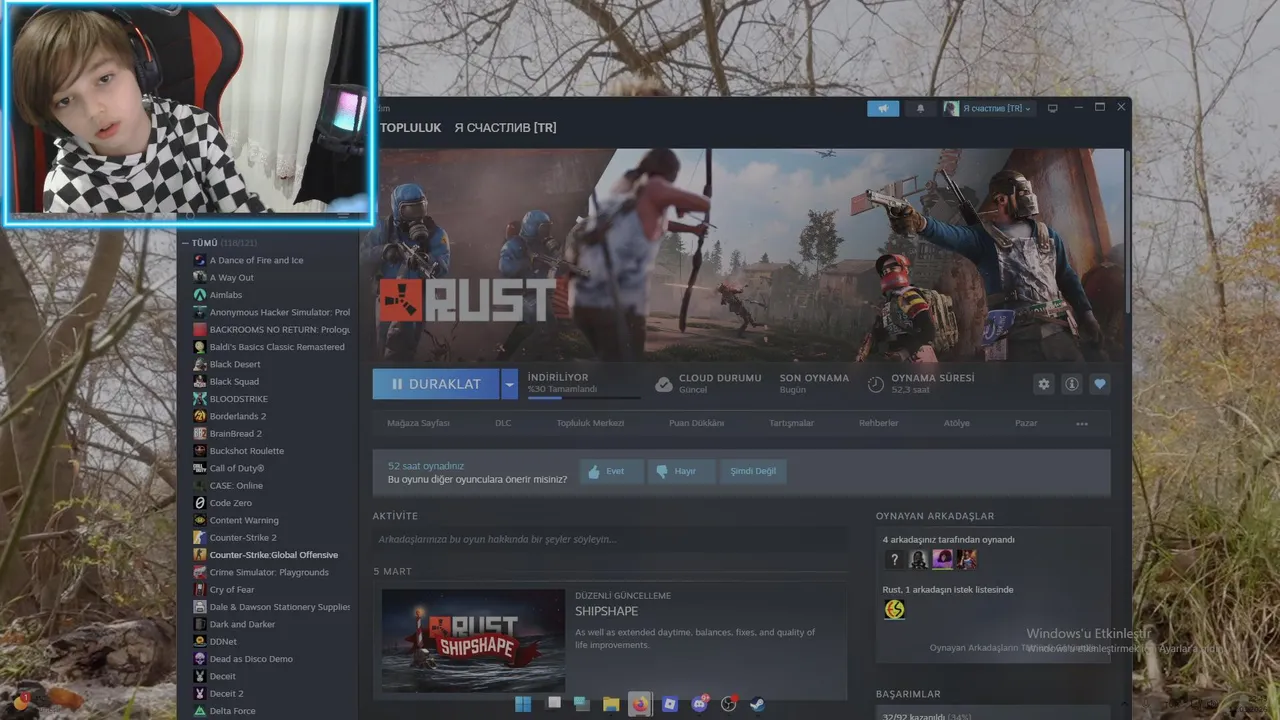
Task: Open Task View on taskbar
Action: coord(553,704)
